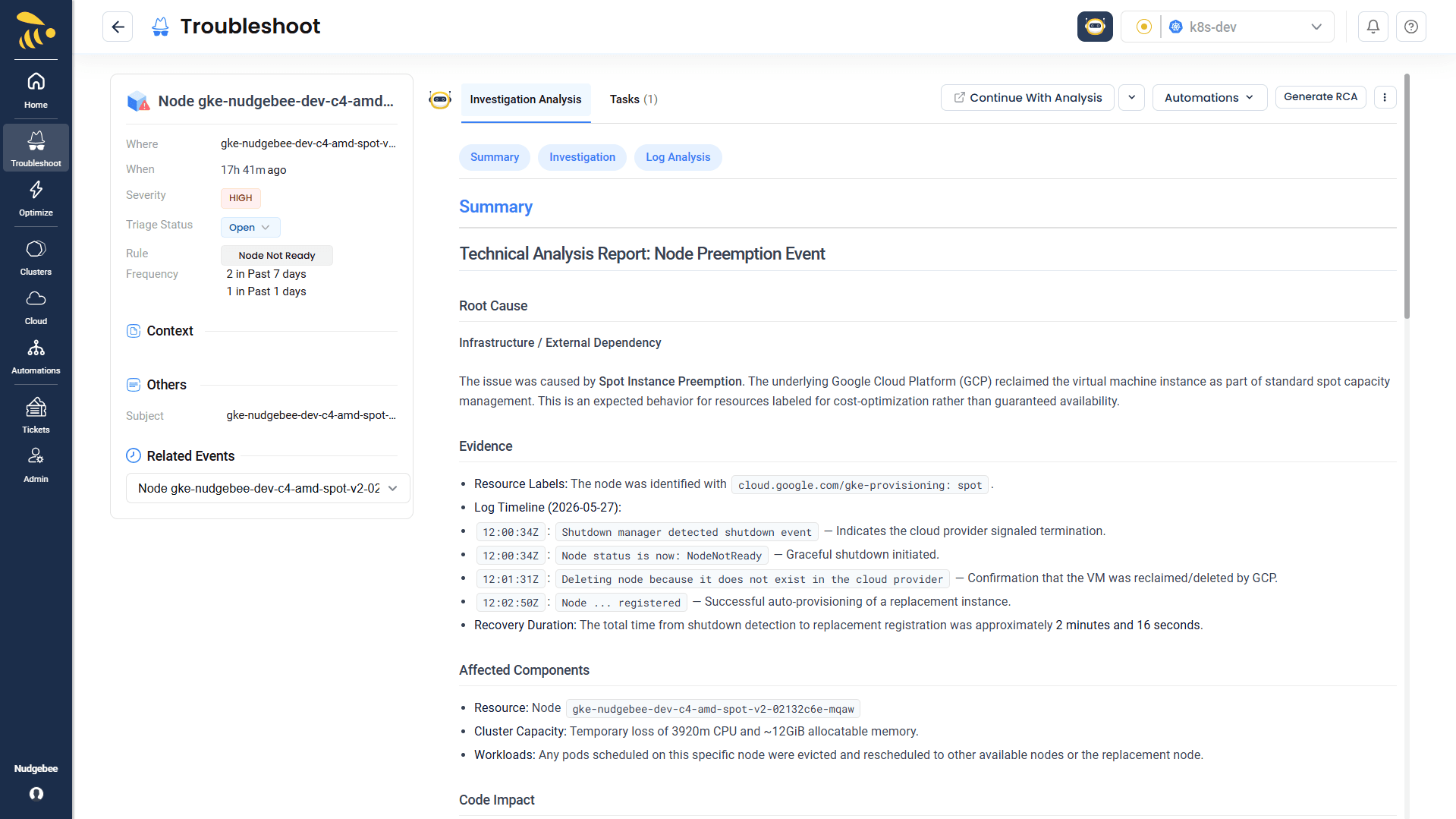Click the Subject value gke-nudgebee-dev-c4-amd-spot-...

click(311, 415)
